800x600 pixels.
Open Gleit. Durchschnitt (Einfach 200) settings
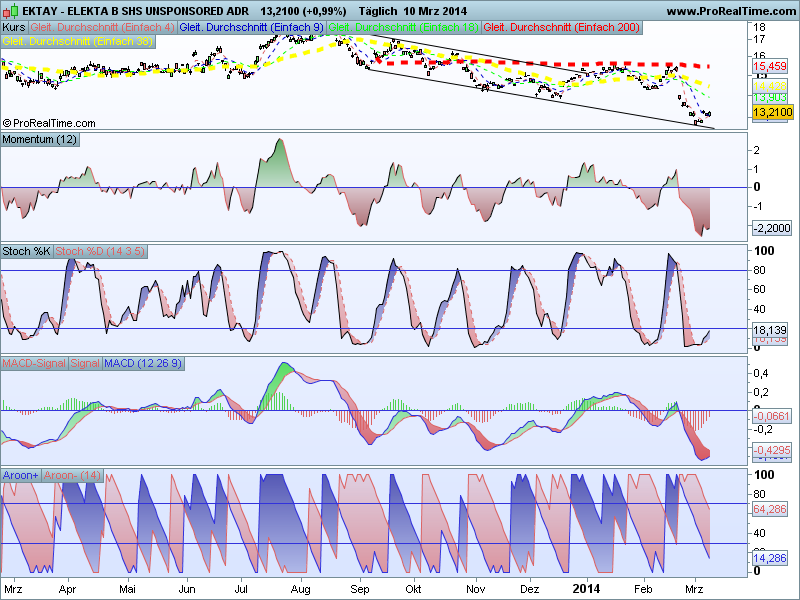(x=562, y=28)
